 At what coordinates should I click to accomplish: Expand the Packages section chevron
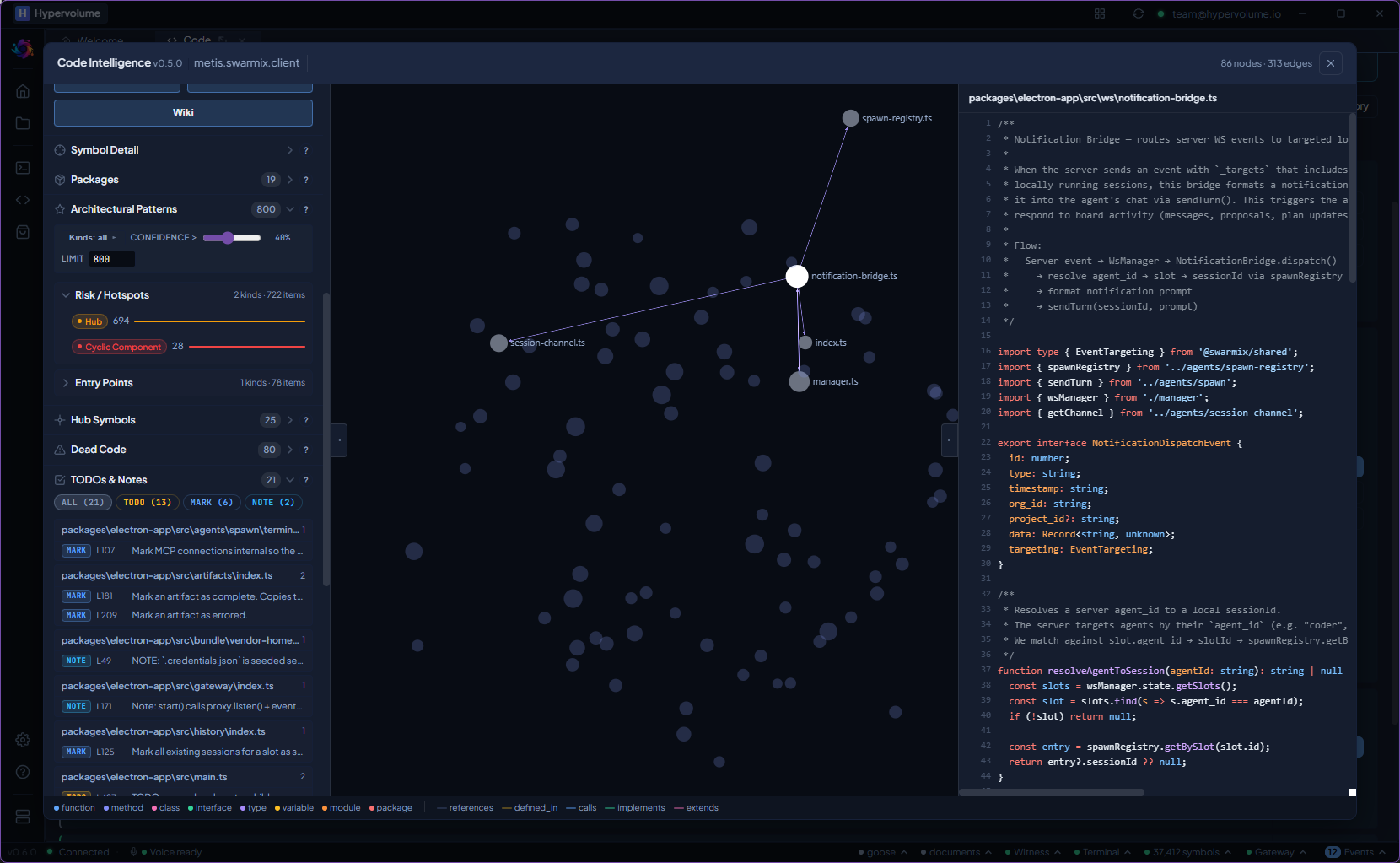[x=290, y=180]
